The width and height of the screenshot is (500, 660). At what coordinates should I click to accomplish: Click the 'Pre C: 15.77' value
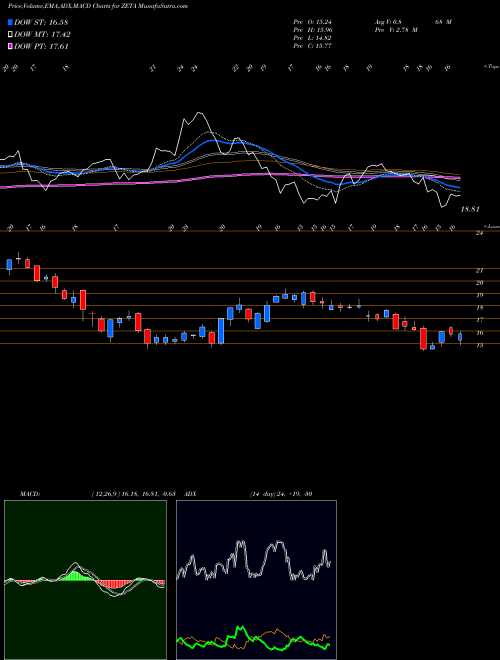pos(312,46)
